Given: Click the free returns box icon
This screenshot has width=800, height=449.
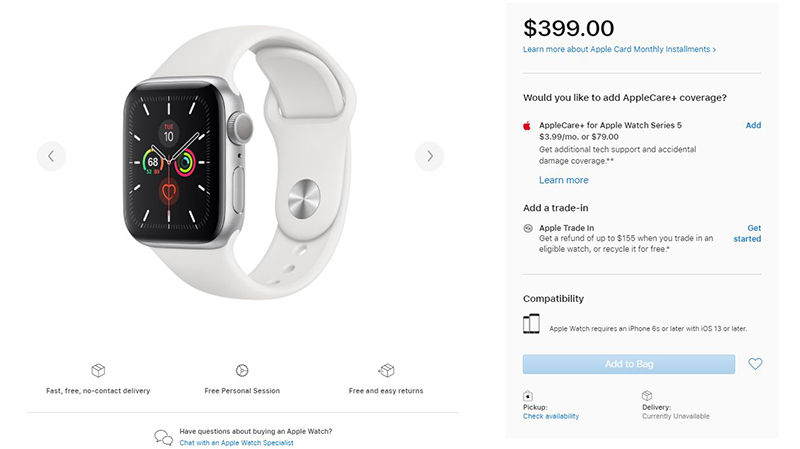Looking at the screenshot, I should (386, 370).
